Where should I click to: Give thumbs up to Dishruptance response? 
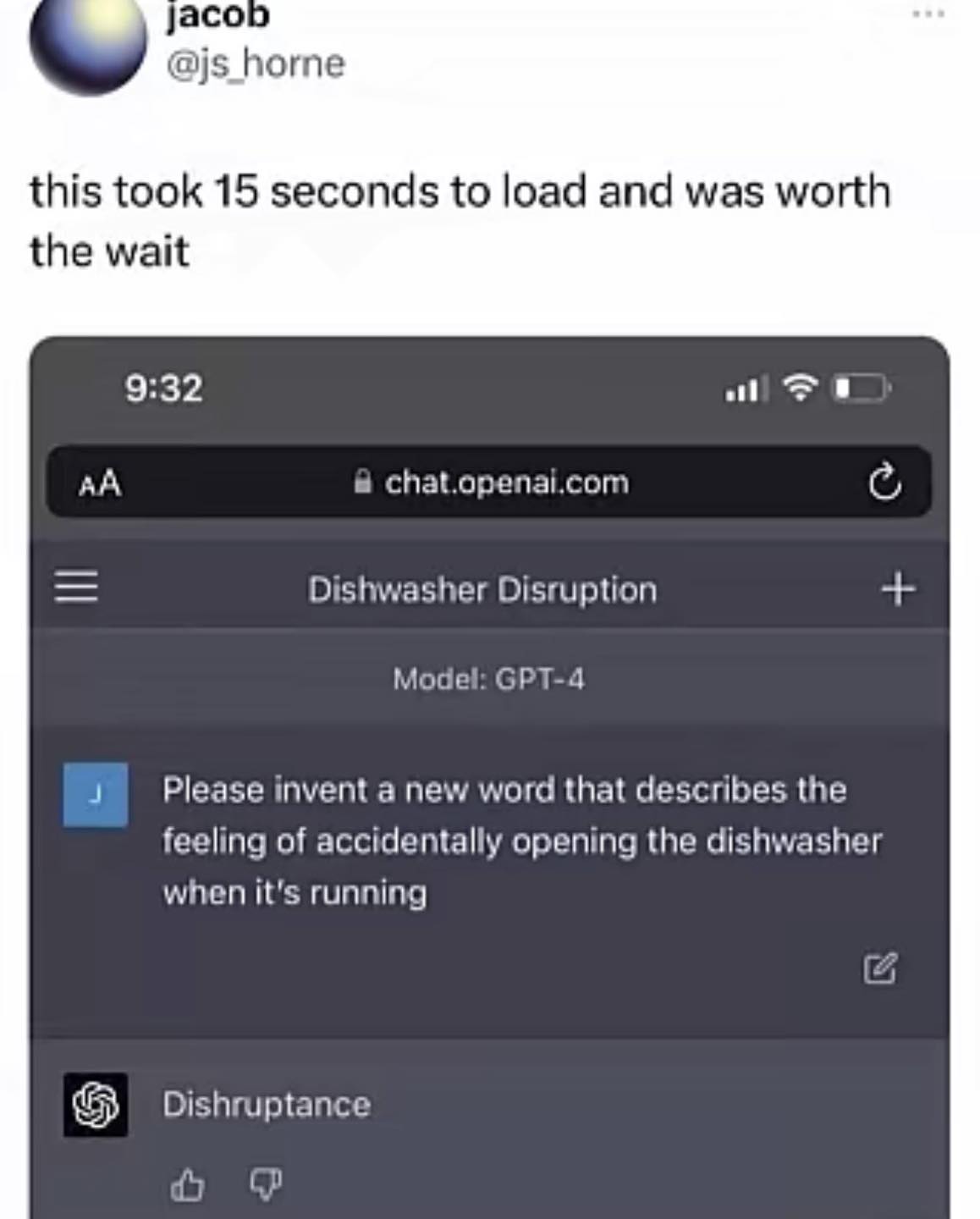tap(187, 1185)
